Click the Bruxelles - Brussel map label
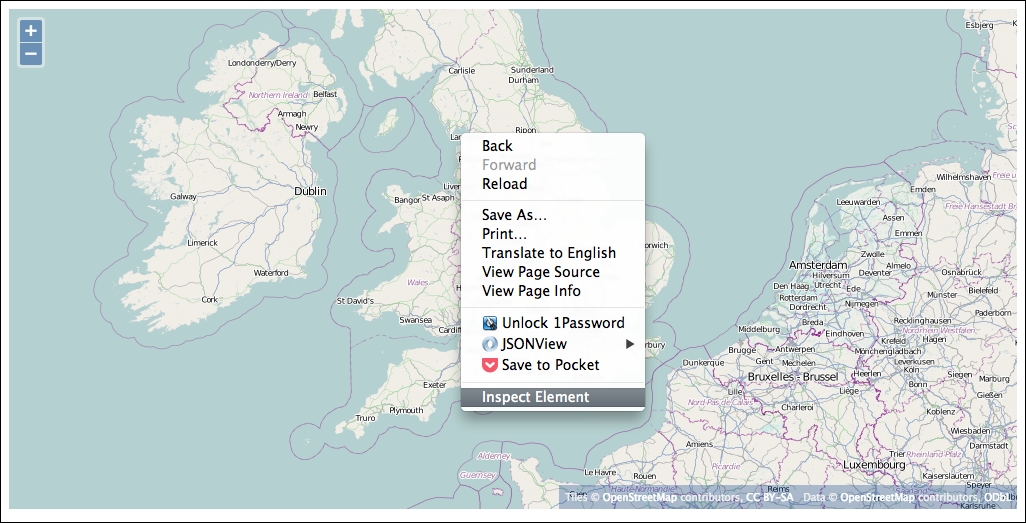The image size is (1026, 523). click(x=792, y=377)
